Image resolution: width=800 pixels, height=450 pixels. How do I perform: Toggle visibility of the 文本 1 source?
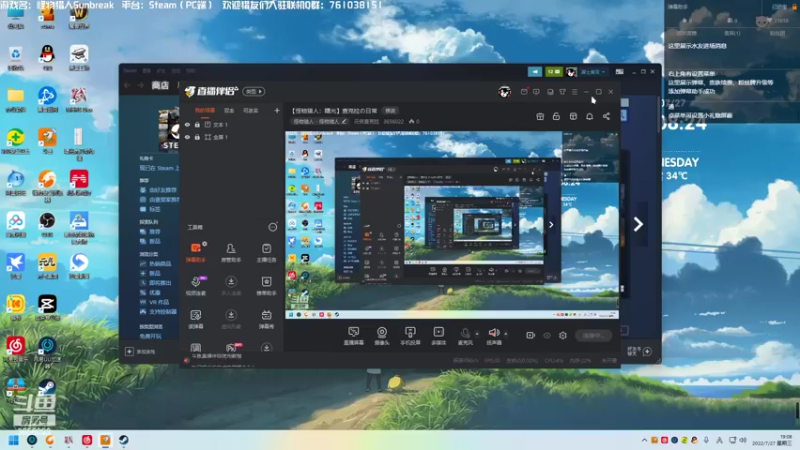(187, 124)
